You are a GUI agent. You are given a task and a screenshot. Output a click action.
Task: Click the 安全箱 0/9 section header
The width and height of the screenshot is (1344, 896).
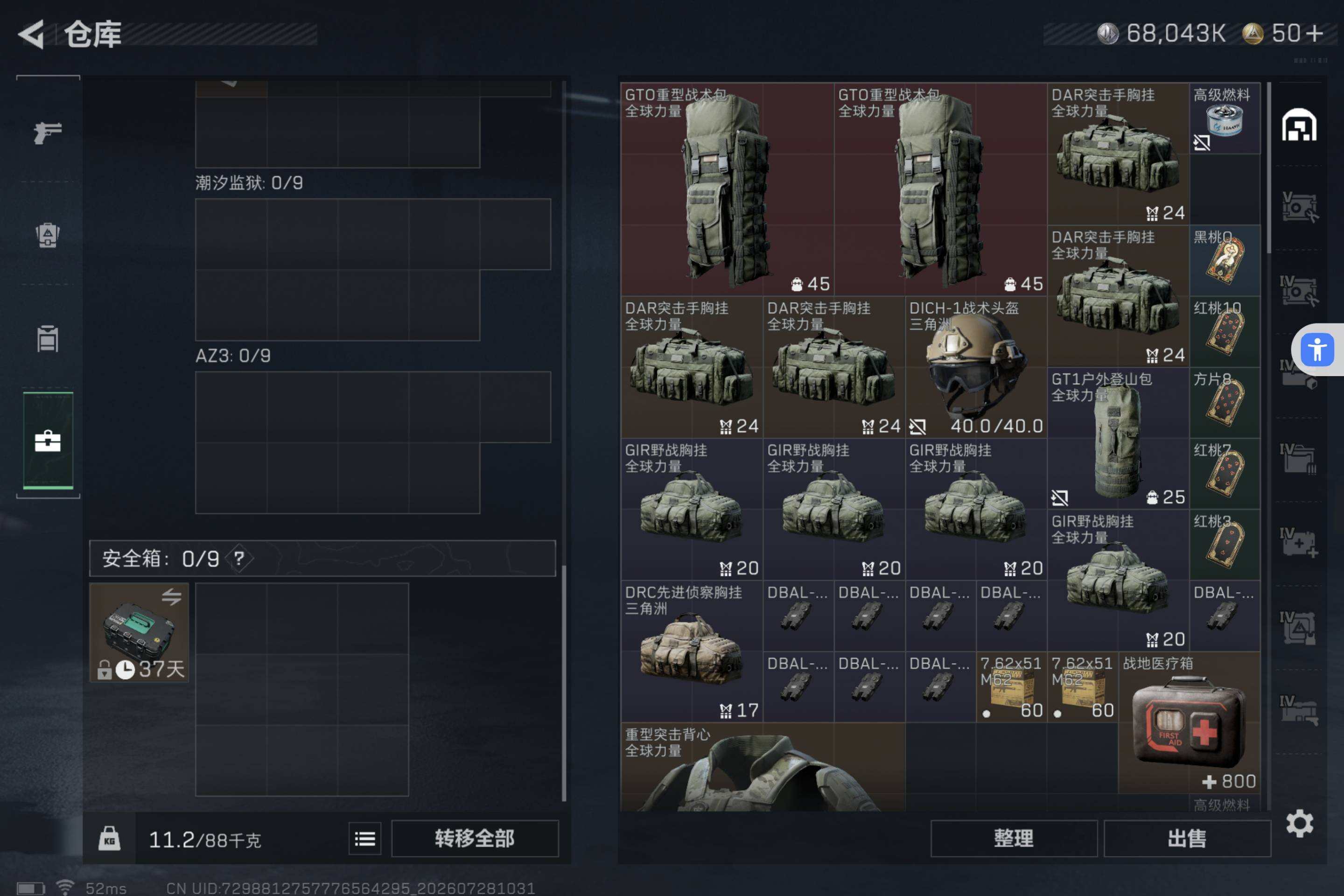(x=322, y=558)
